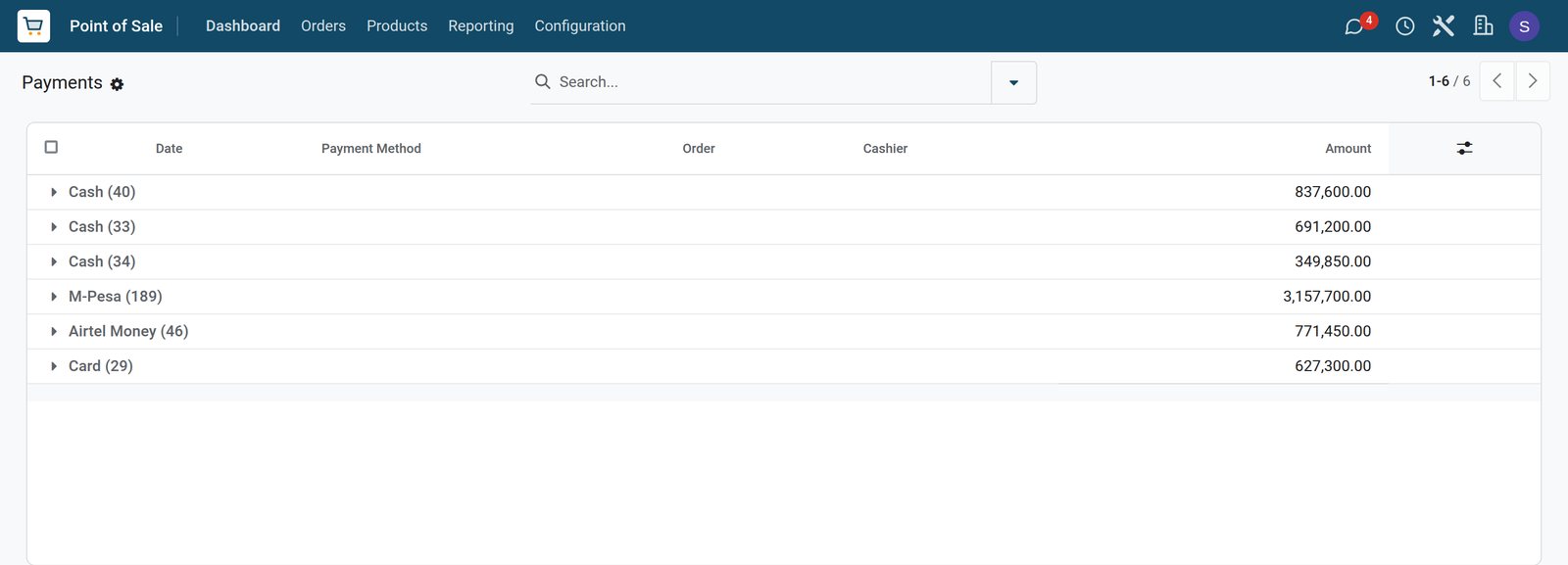Click the 837,600.00 amount
Screen dimensions: 1568x565
coord(1333,192)
